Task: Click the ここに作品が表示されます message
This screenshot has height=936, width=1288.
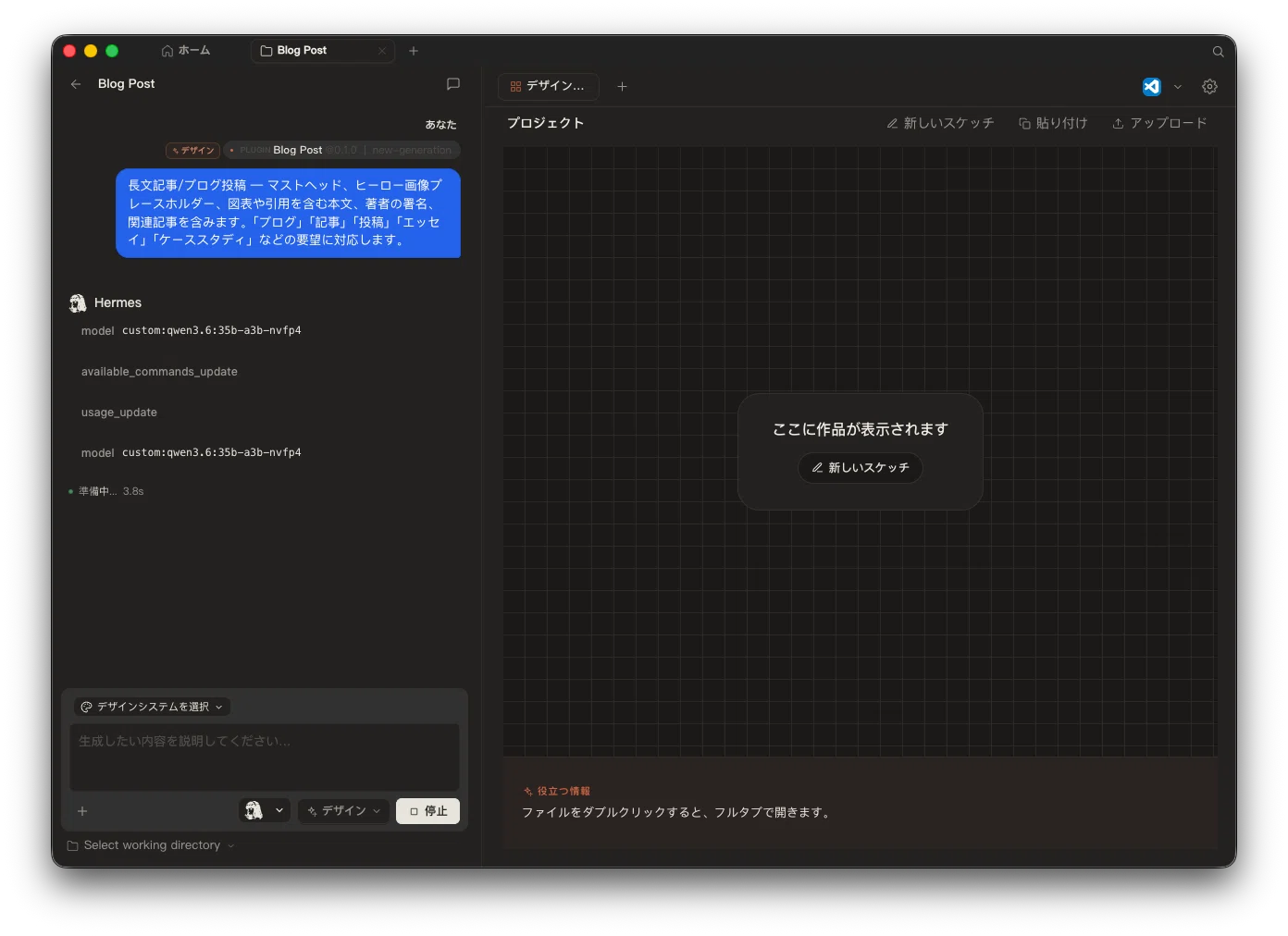Action: [861, 429]
